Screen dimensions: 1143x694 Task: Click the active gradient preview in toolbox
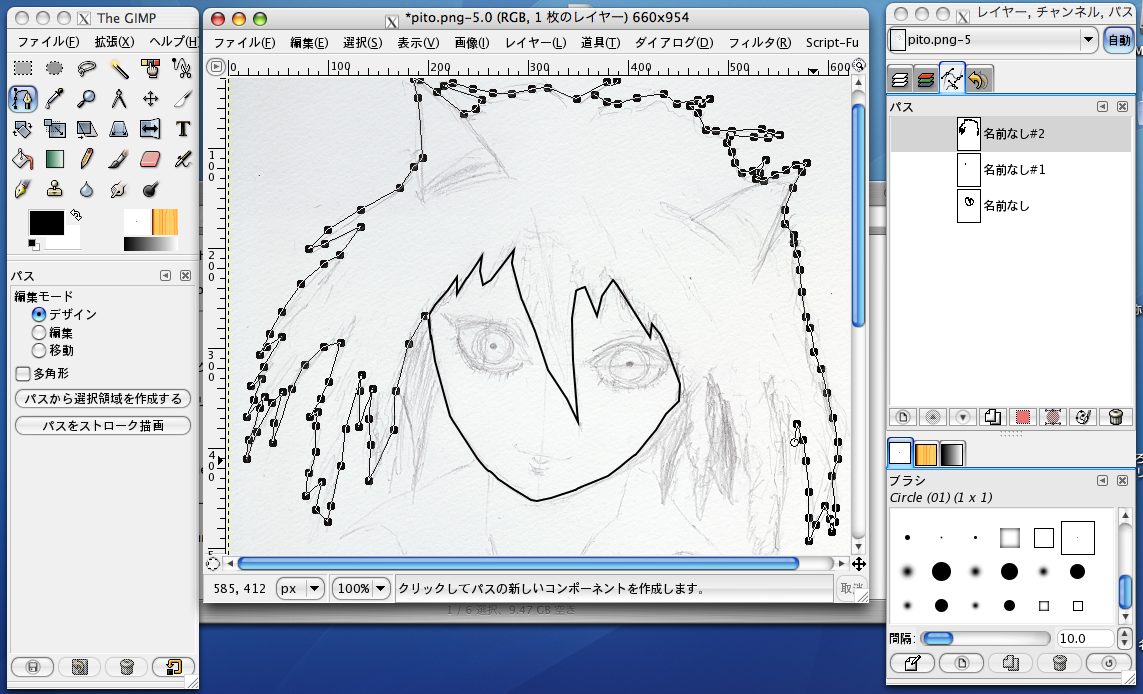(150, 244)
